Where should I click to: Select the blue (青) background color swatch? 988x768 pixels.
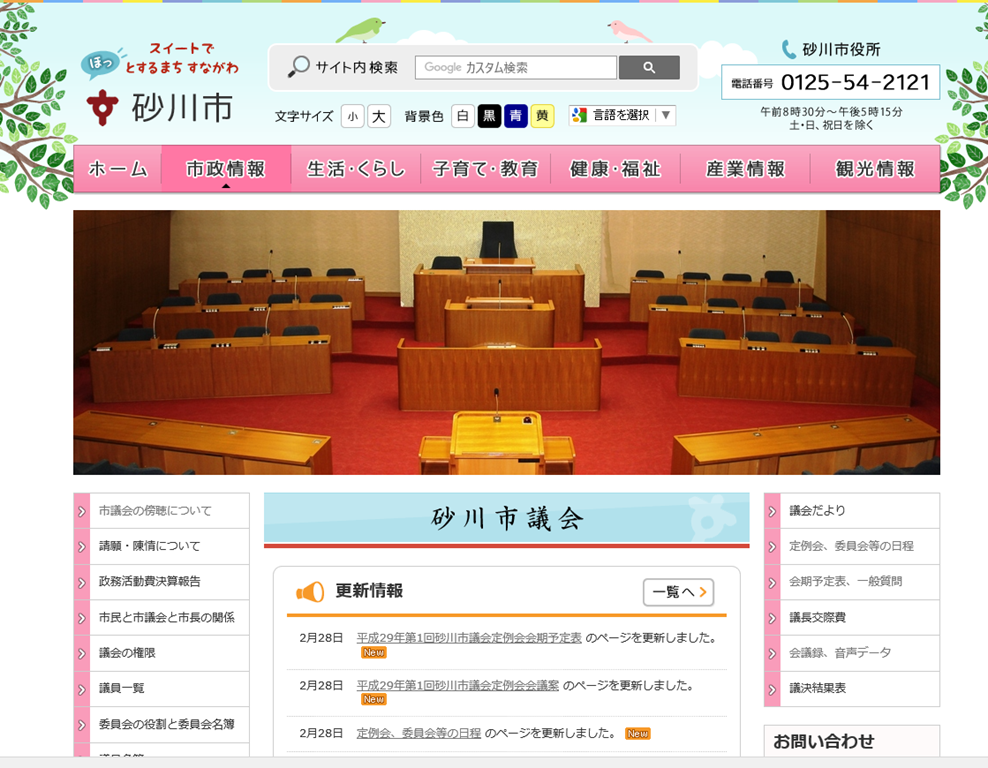[516, 116]
